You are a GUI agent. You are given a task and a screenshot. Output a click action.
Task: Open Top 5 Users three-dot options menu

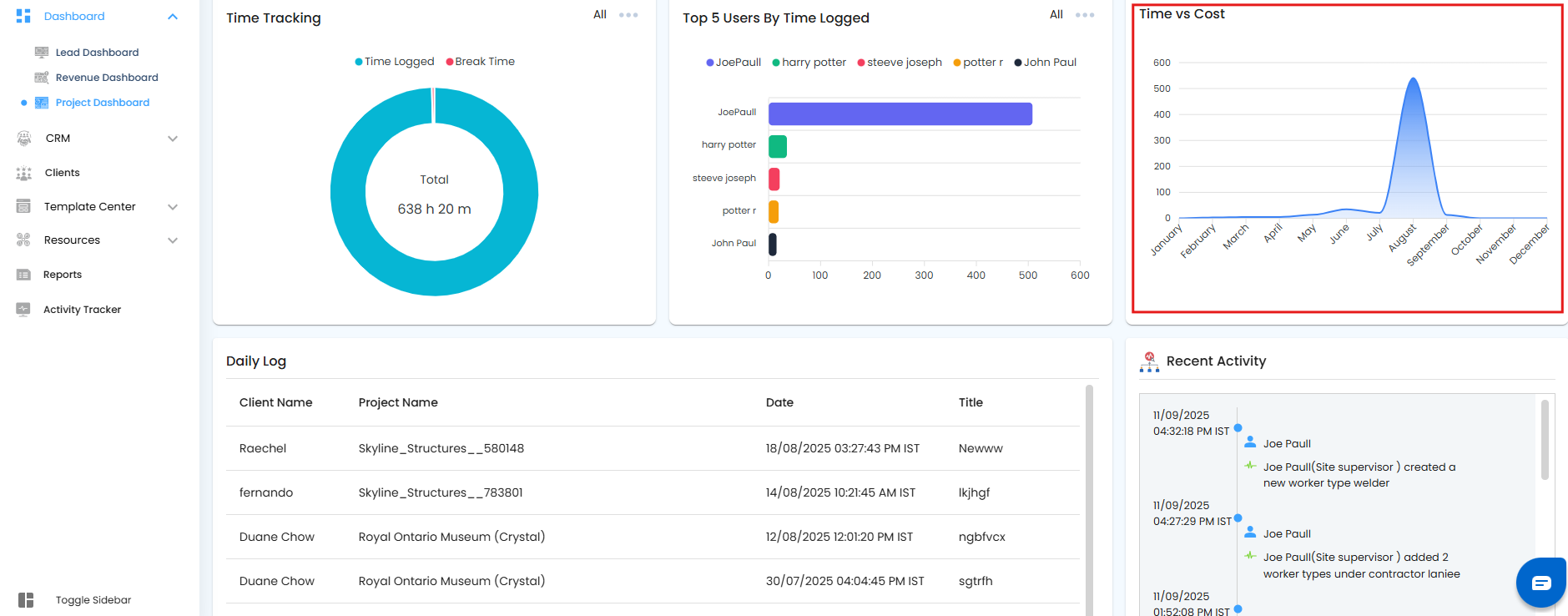click(1085, 15)
